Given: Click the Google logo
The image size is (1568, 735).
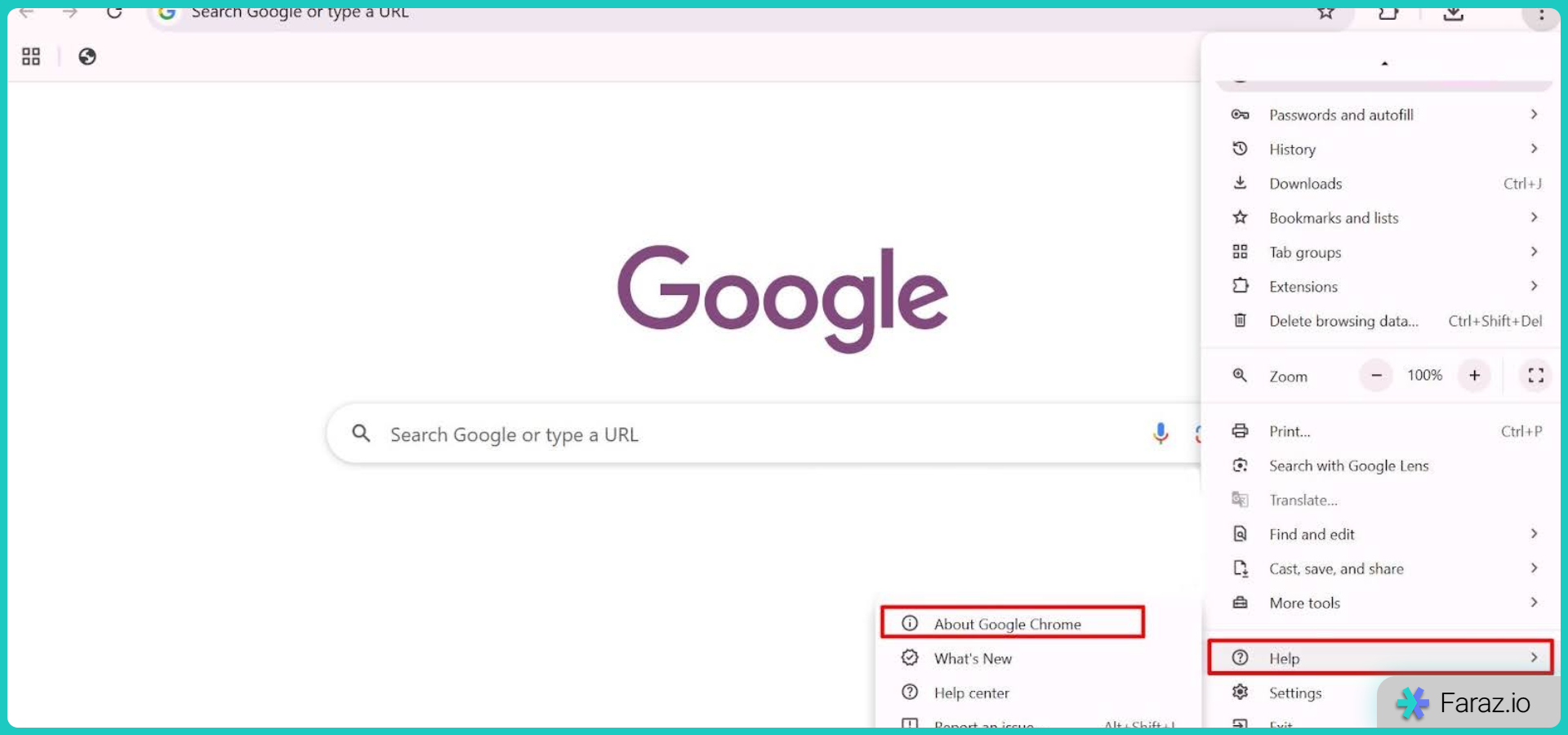Looking at the screenshot, I should tap(782, 299).
